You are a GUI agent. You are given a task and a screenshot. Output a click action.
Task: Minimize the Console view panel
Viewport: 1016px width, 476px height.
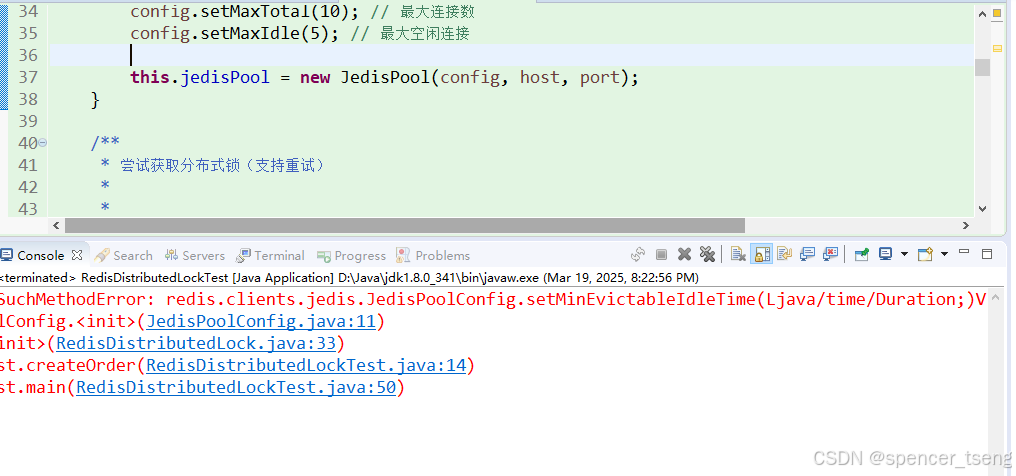[964, 251]
